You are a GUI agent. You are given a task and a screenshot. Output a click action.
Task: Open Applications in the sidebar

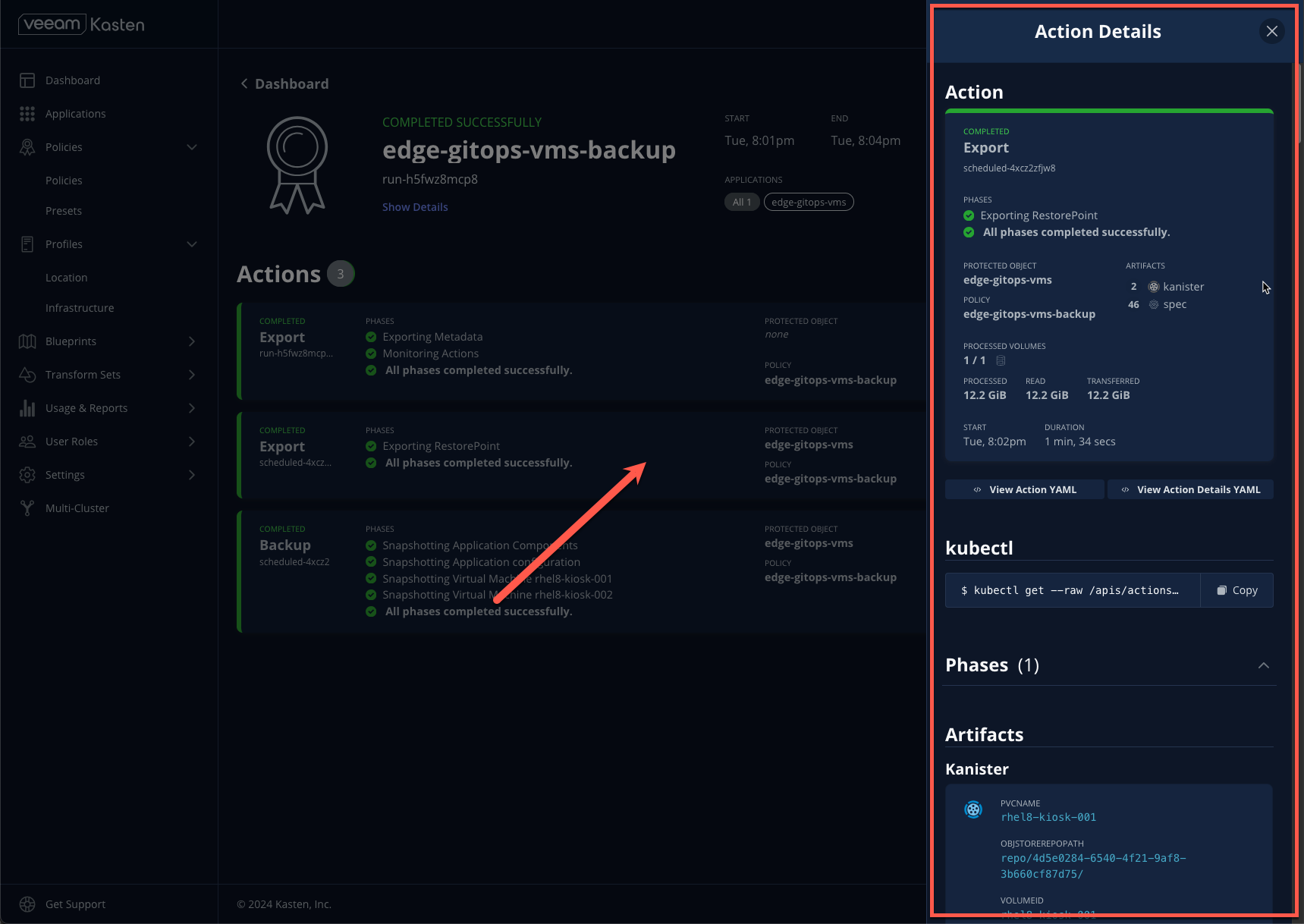pyautogui.click(x=76, y=114)
